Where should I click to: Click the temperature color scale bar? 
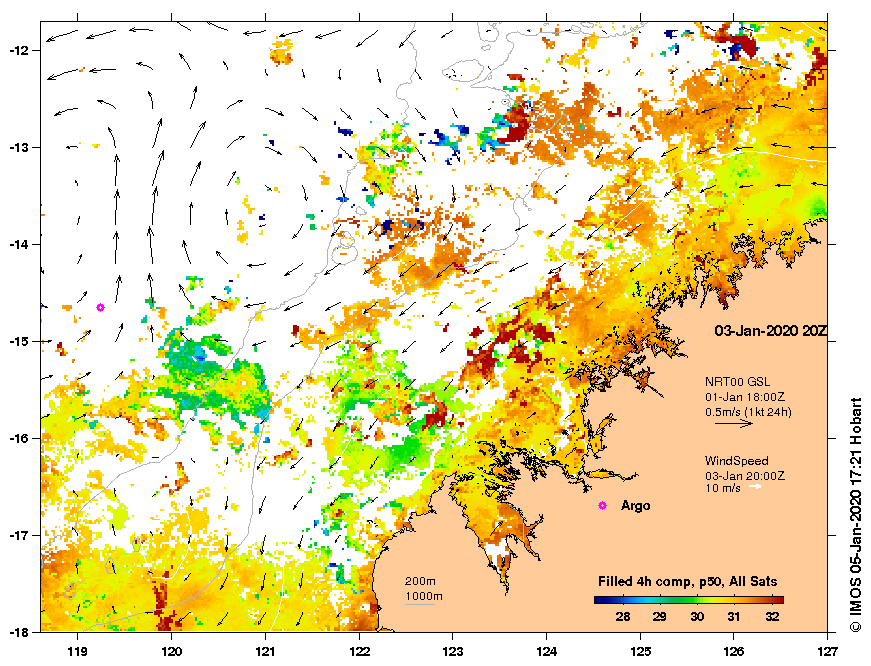coord(689,600)
